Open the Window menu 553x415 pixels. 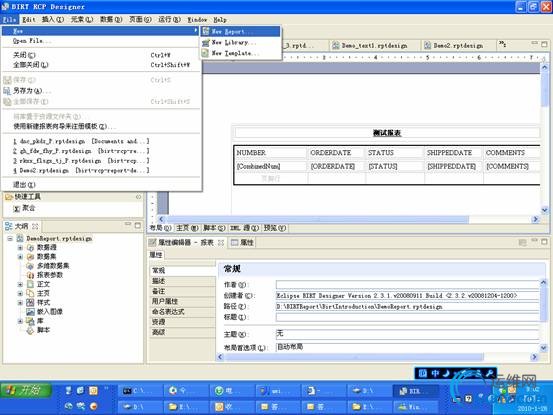197,19
